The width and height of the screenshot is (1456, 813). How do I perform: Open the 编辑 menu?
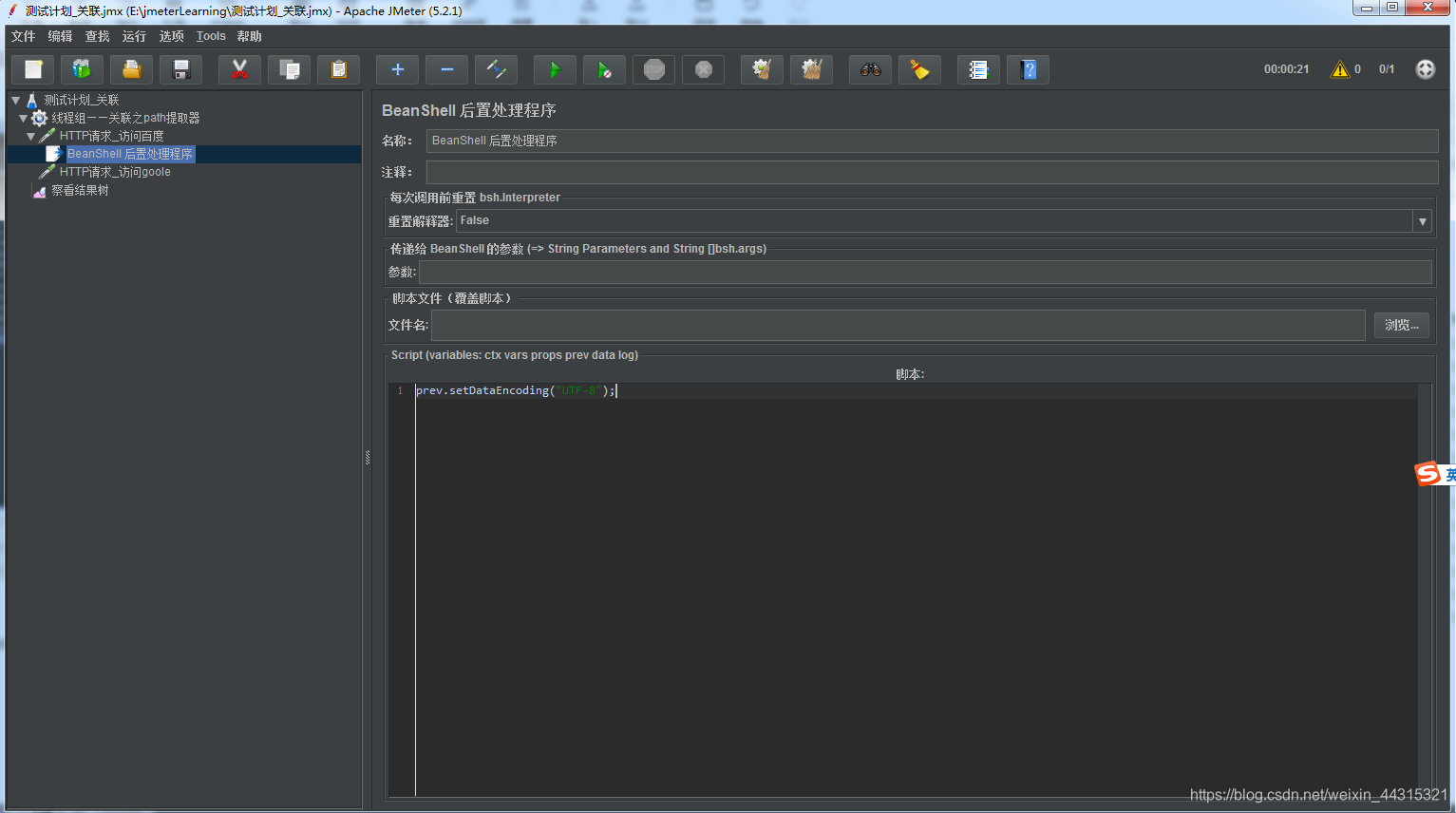60,36
